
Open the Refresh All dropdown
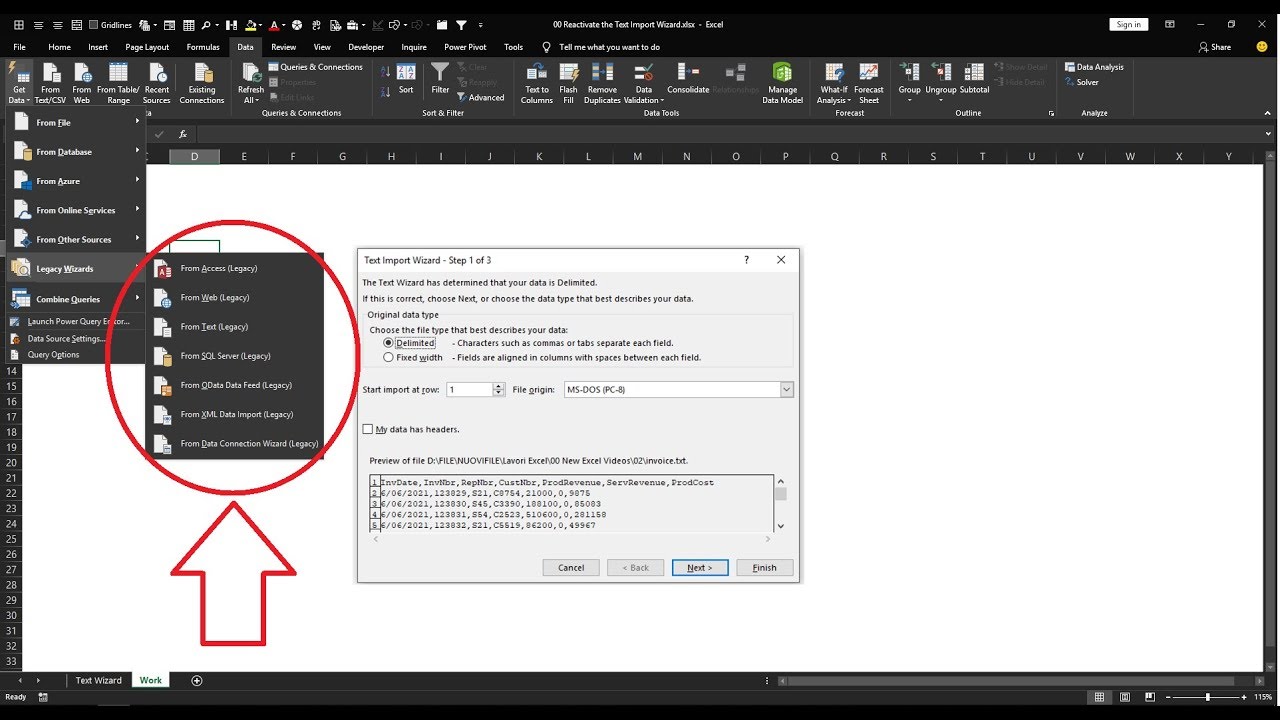[251, 83]
